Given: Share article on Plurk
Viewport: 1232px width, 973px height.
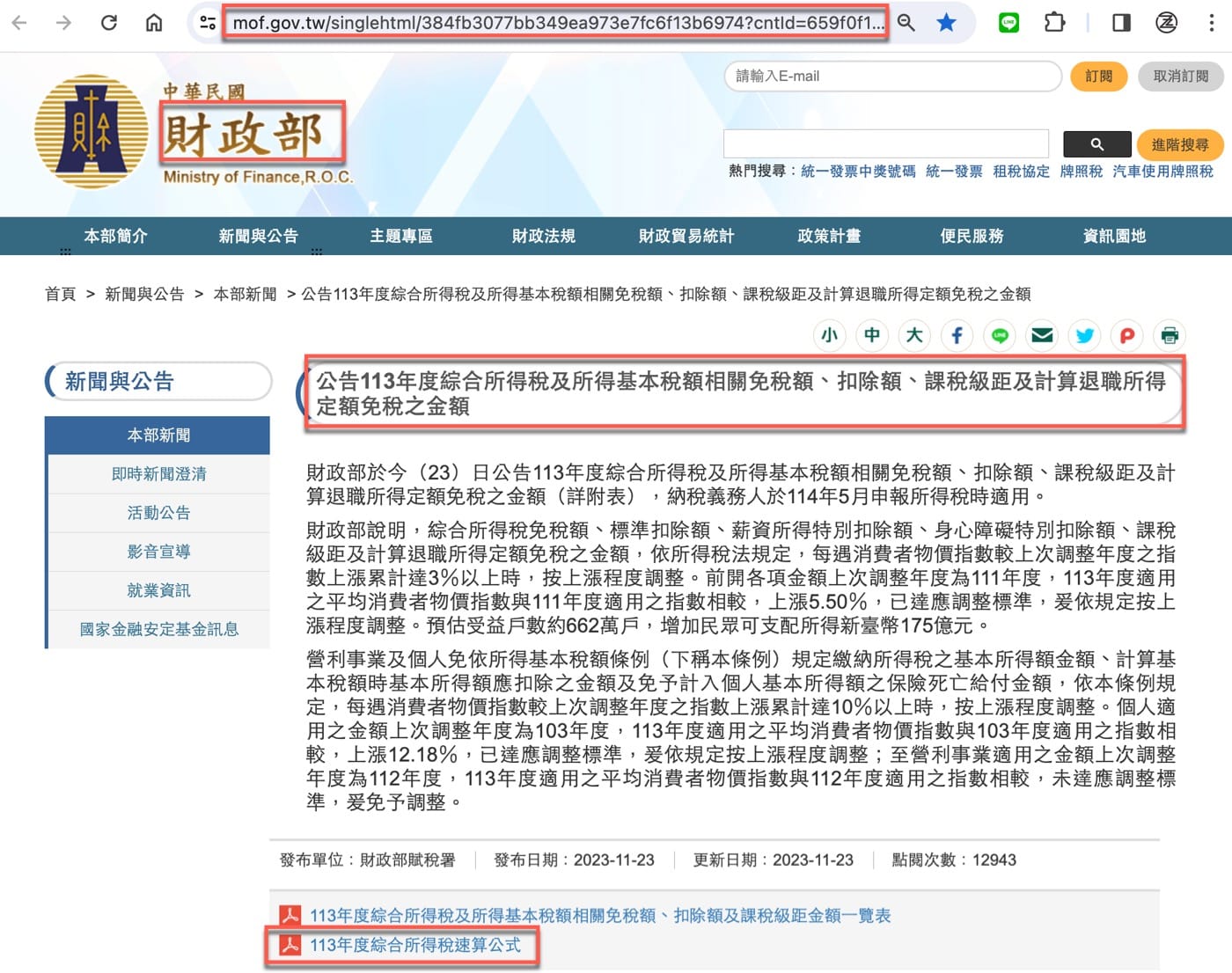Looking at the screenshot, I should tap(1127, 335).
